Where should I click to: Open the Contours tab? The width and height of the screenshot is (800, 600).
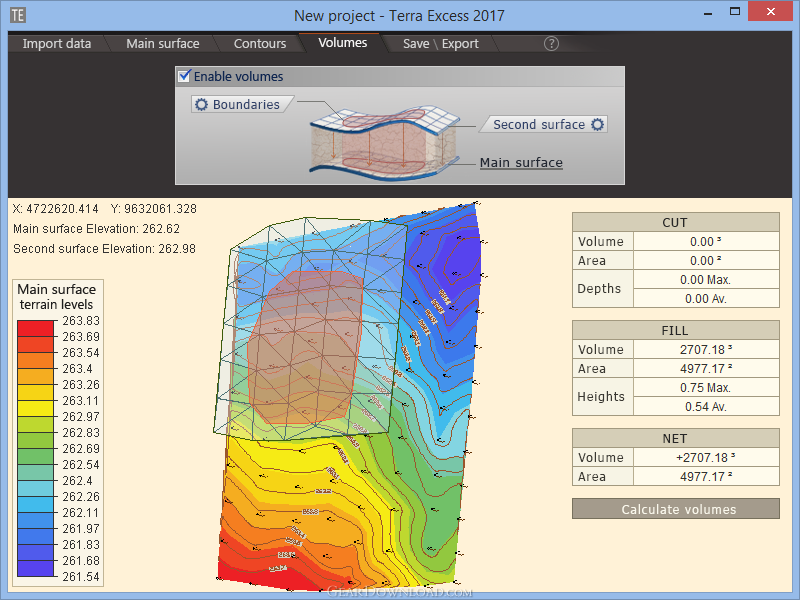pos(260,44)
